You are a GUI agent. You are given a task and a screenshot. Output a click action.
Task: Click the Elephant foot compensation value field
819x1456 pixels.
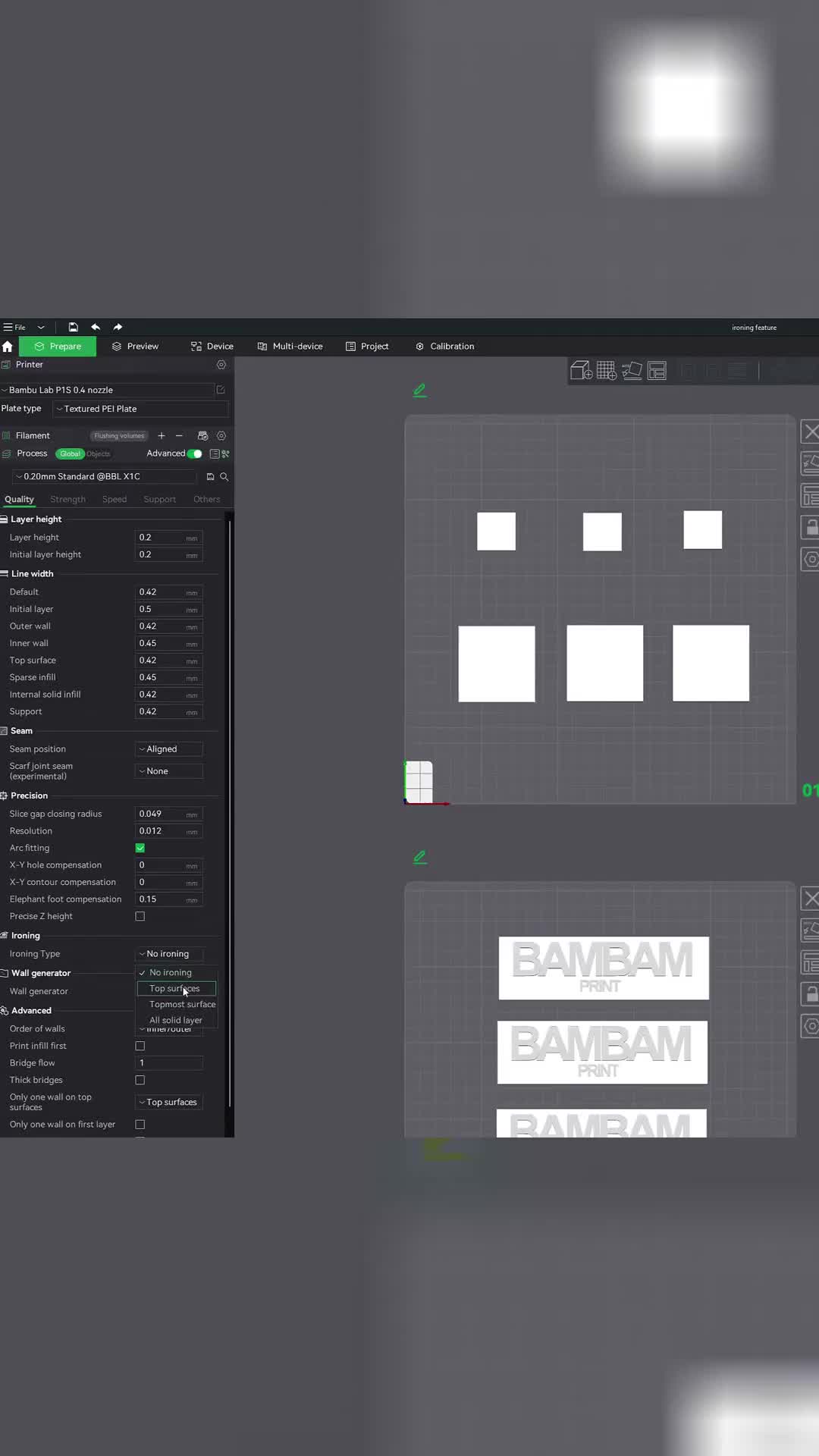click(x=169, y=899)
